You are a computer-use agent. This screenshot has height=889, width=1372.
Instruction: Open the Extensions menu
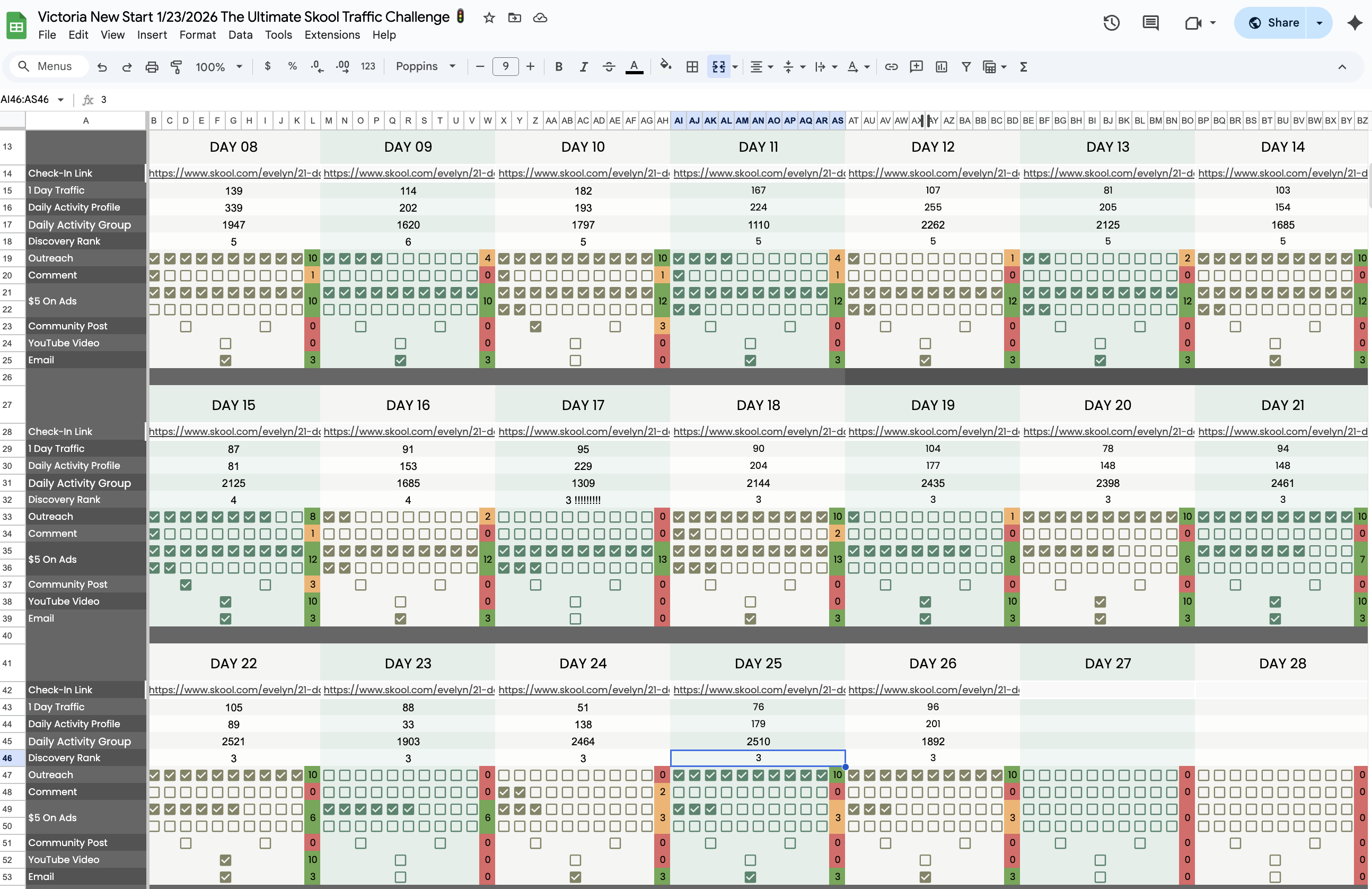click(332, 35)
